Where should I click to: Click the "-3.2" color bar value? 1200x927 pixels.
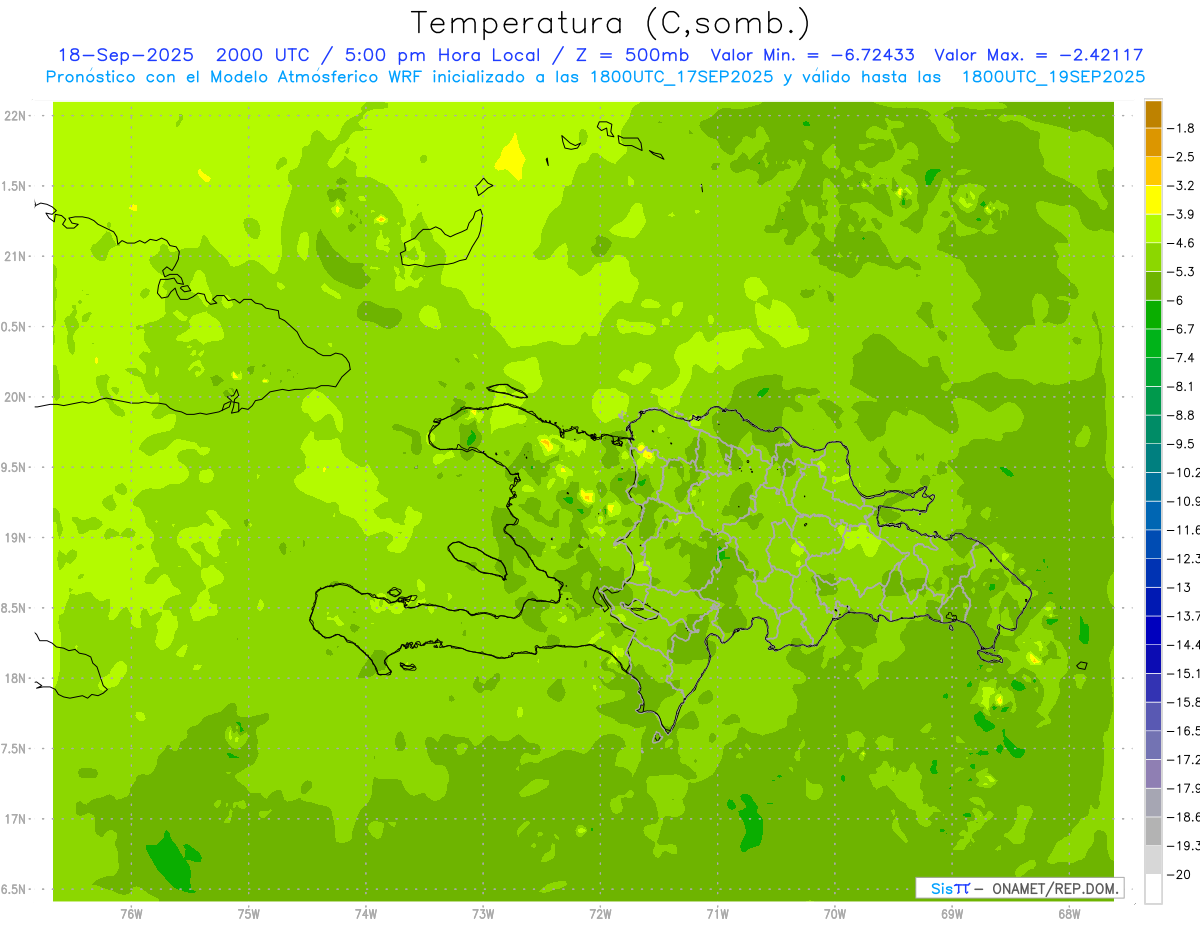[1182, 186]
